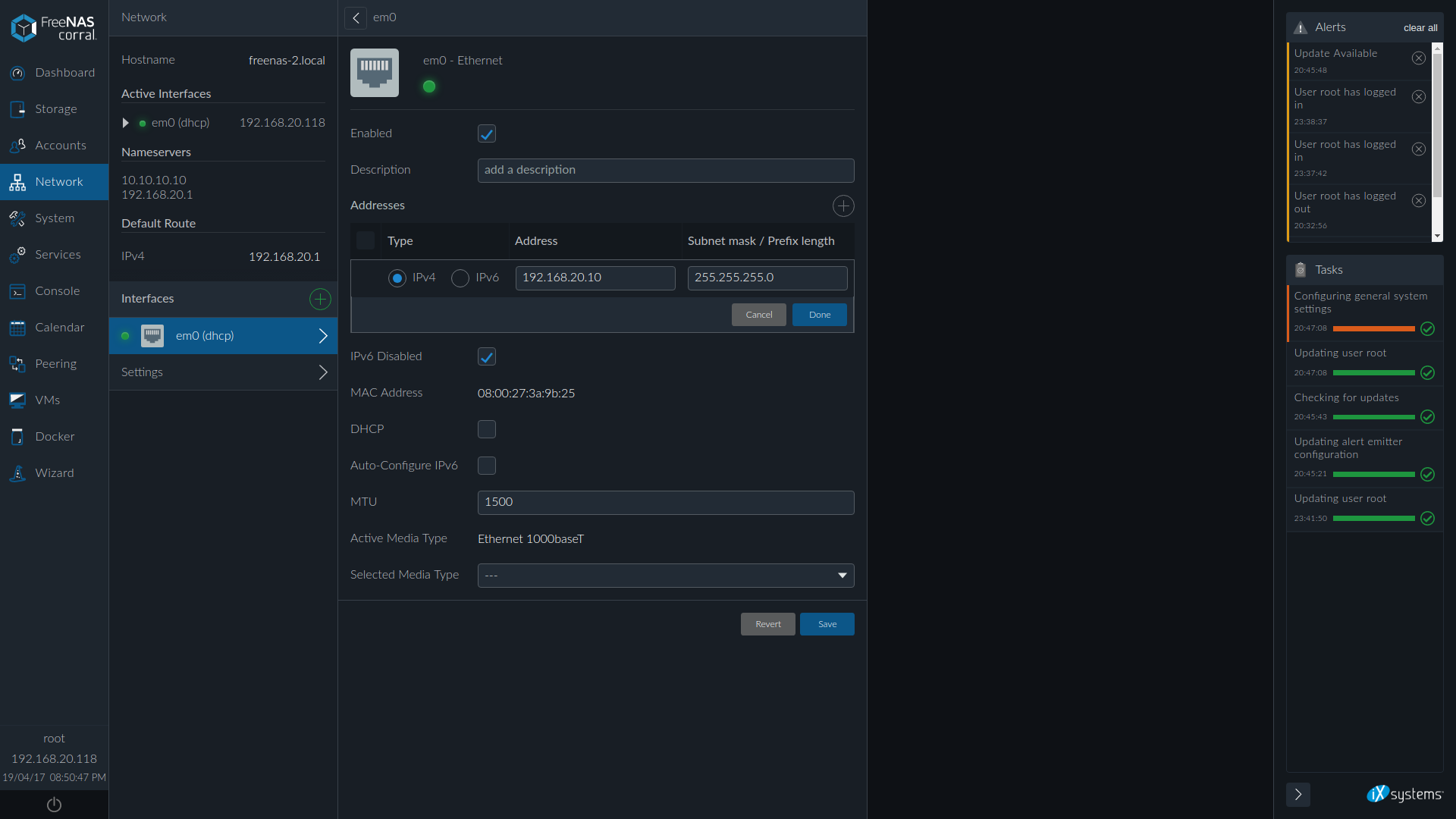
Task: Click the back arrow next to em0
Action: click(356, 17)
